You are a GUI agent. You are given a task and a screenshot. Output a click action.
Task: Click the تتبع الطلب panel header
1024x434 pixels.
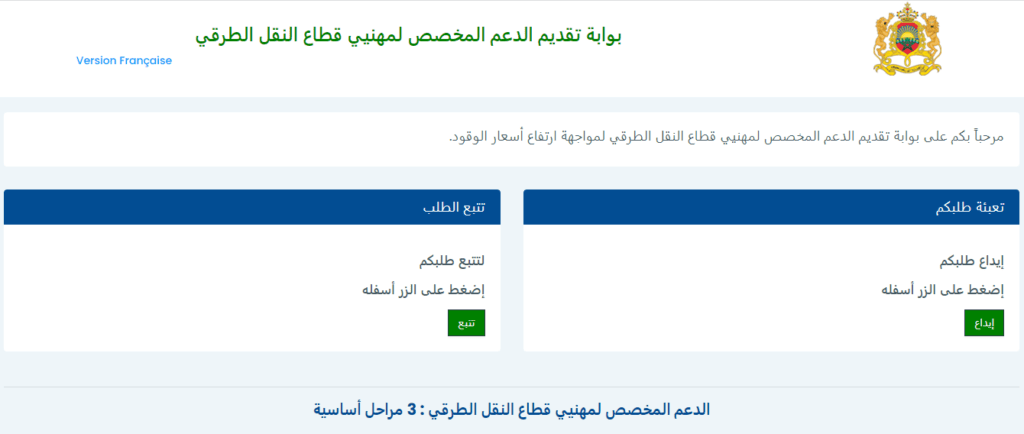click(x=252, y=207)
